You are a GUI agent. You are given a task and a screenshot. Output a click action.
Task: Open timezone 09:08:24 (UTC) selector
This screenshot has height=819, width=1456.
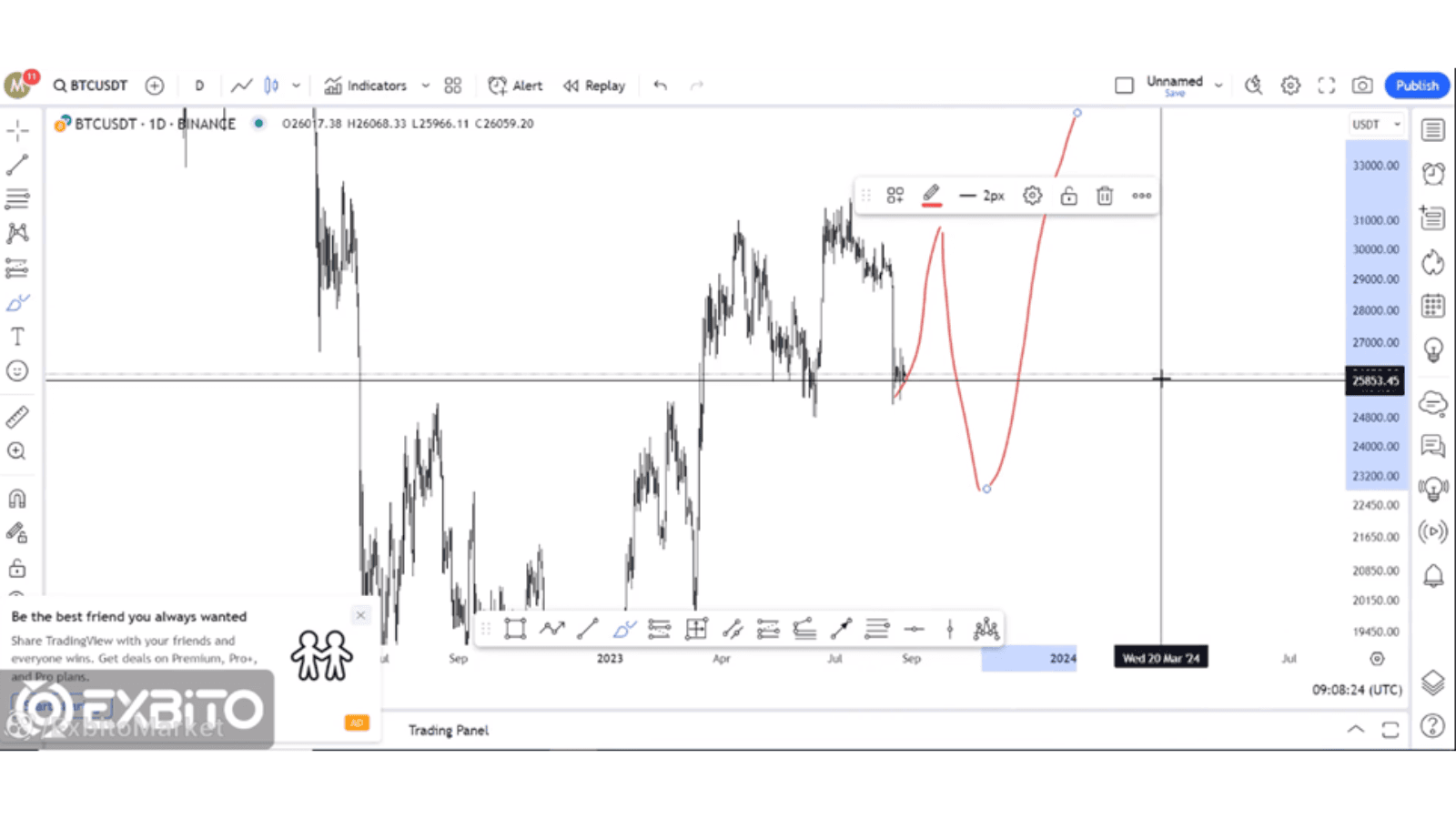(x=1357, y=690)
